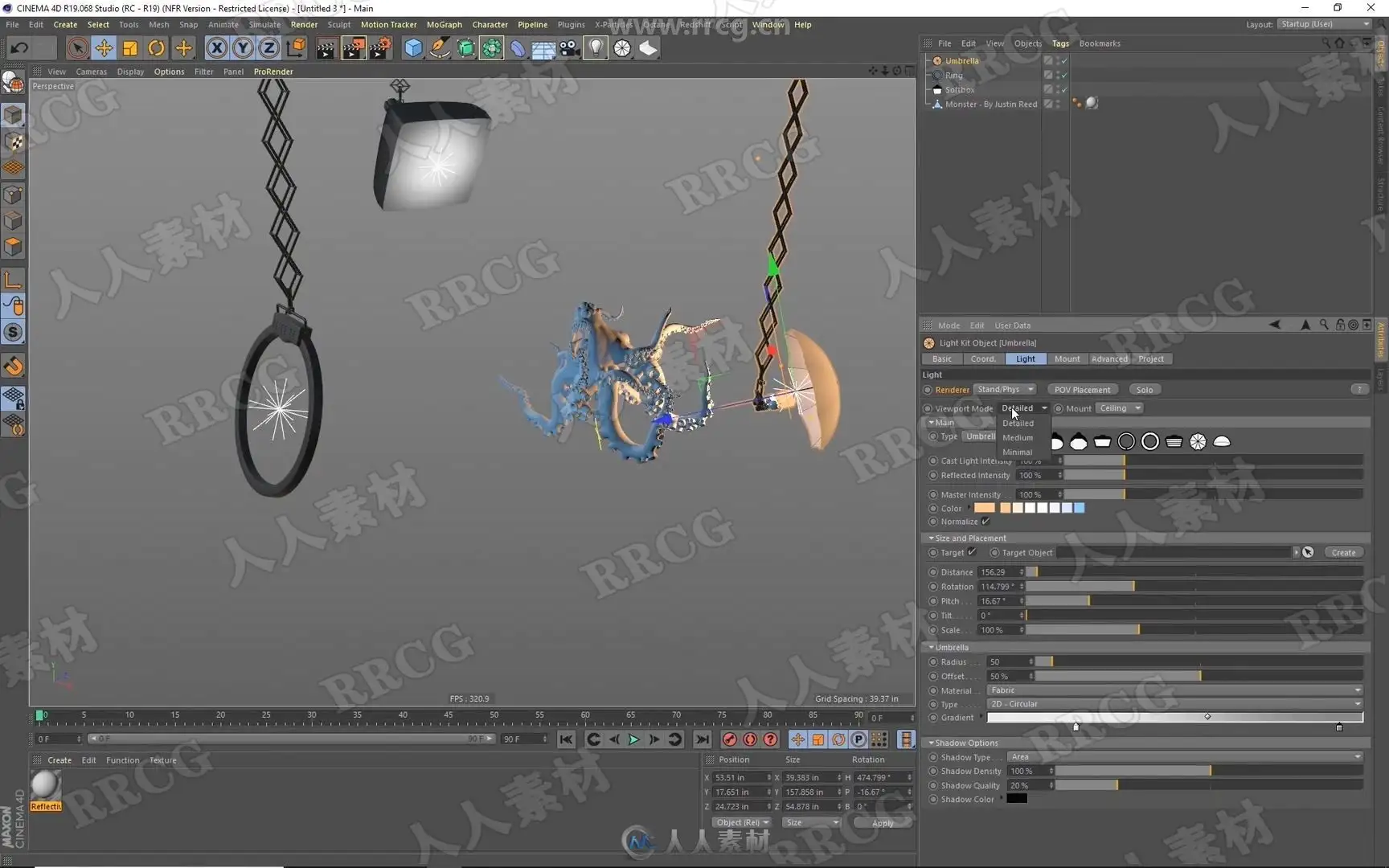Toggle Softbox object enable checkmark
The image size is (1389, 868).
click(1064, 90)
